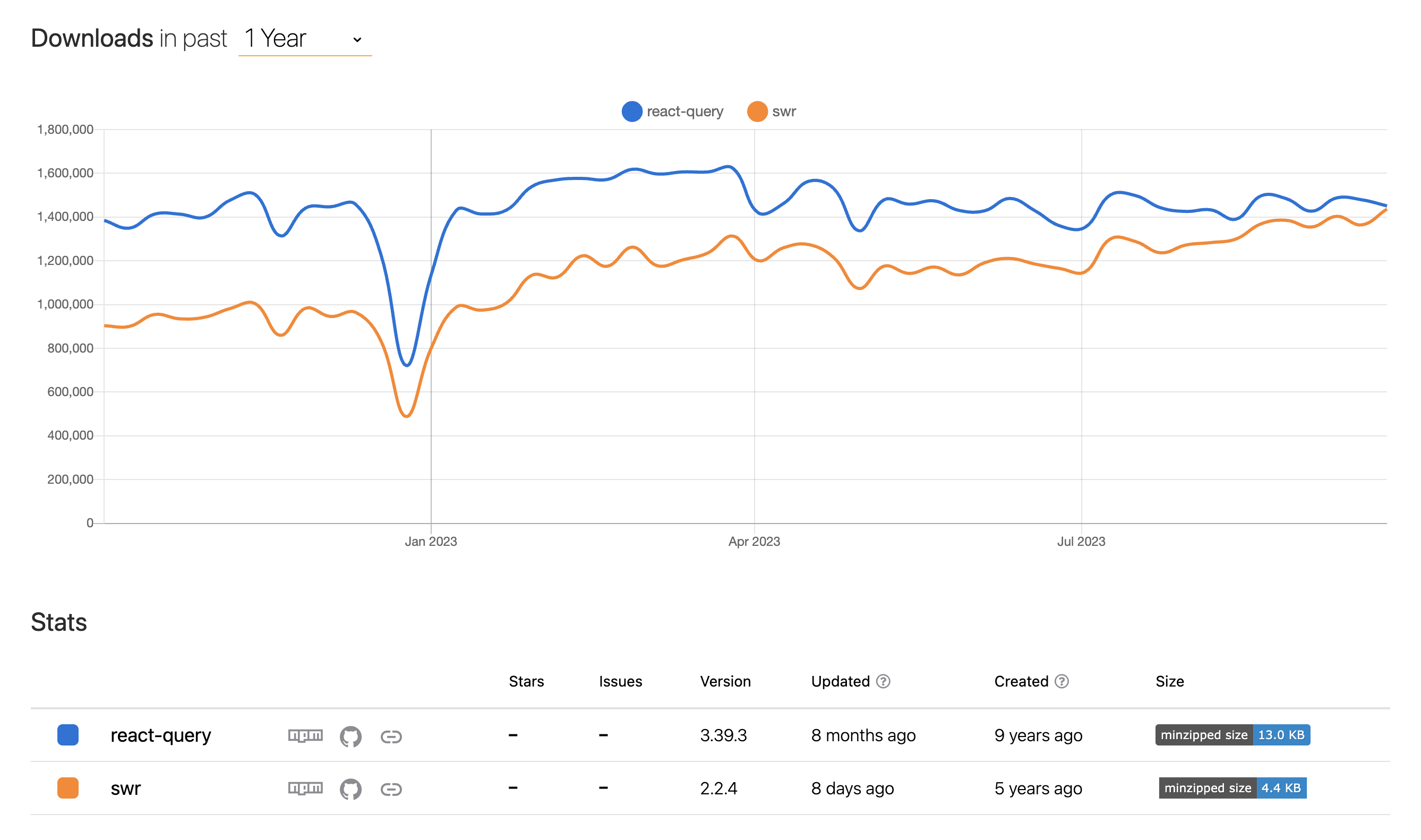Select version 3.39.3 cell

[723, 735]
